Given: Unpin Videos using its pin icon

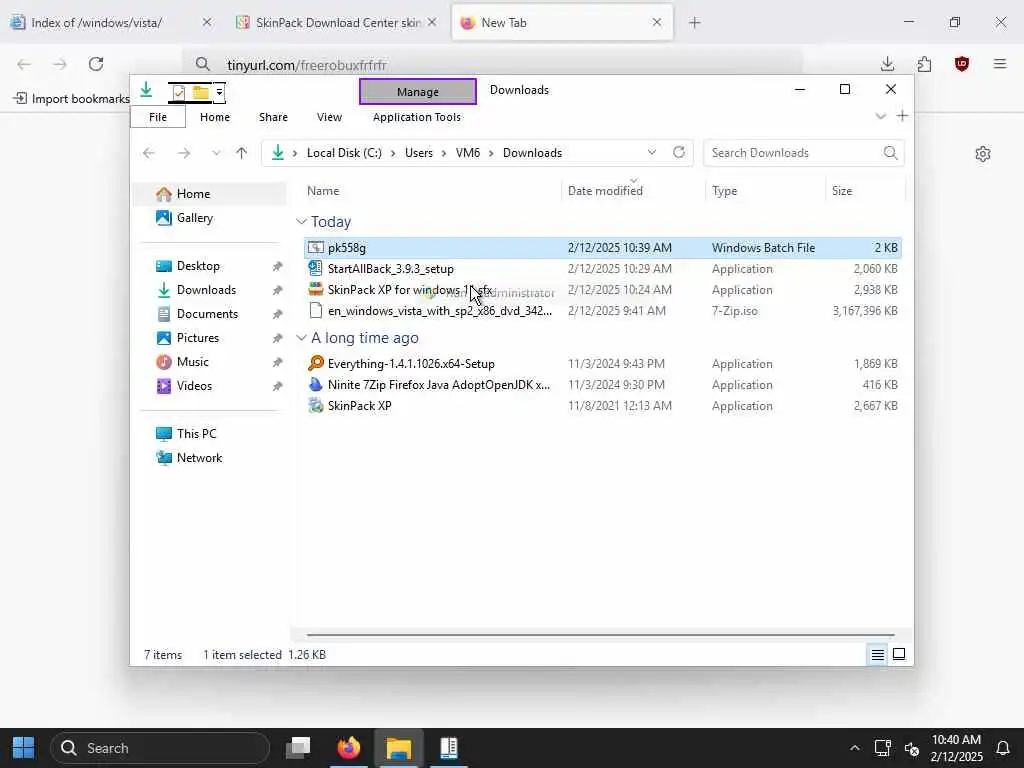Looking at the screenshot, I should pos(278,387).
